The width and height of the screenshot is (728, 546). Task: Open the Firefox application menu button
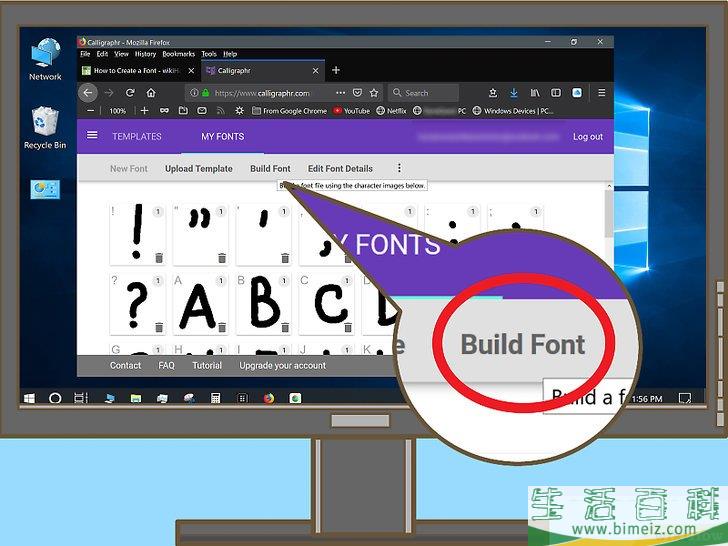pos(601,93)
